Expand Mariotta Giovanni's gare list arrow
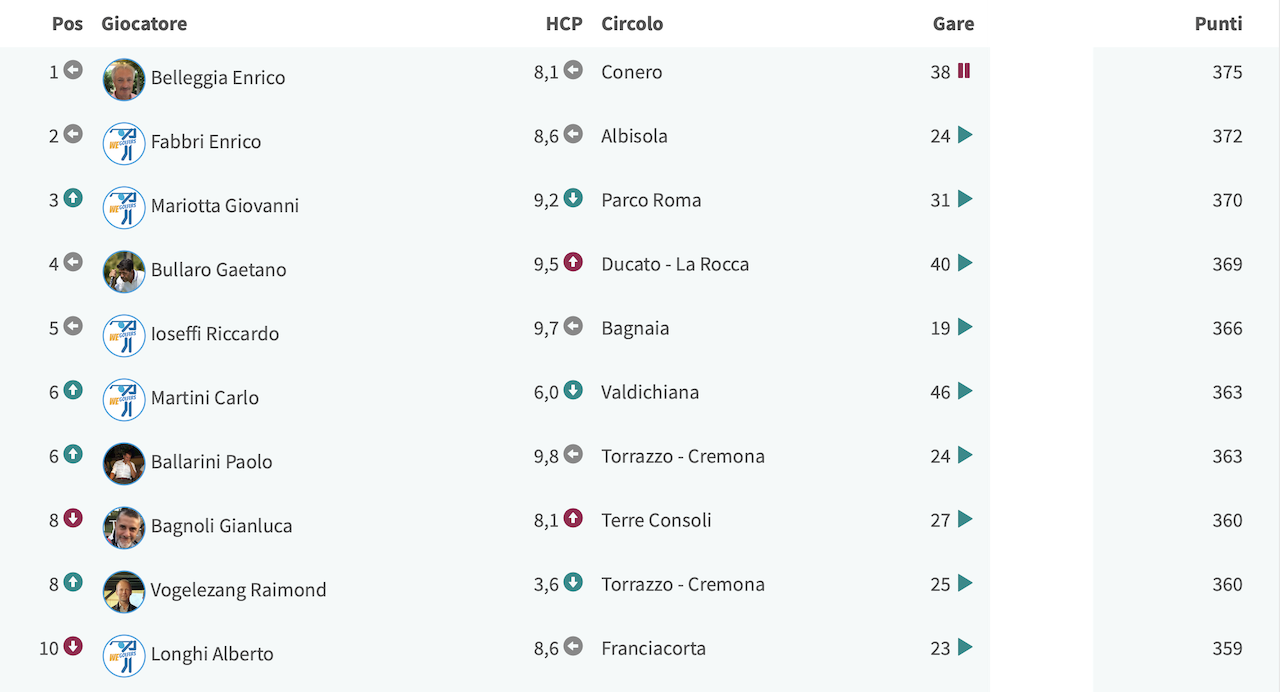Screen dimensions: 1280x692 pos(965,199)
